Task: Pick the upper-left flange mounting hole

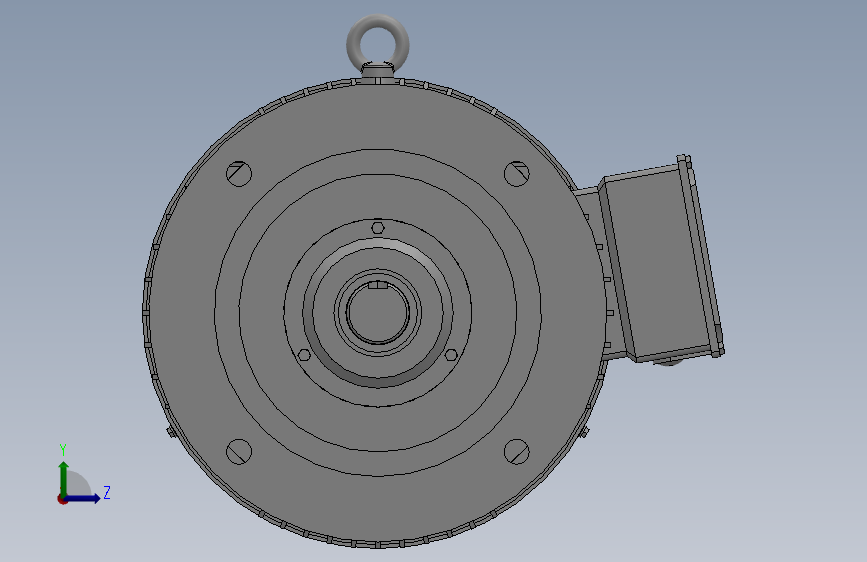Action: click(239, 174)
